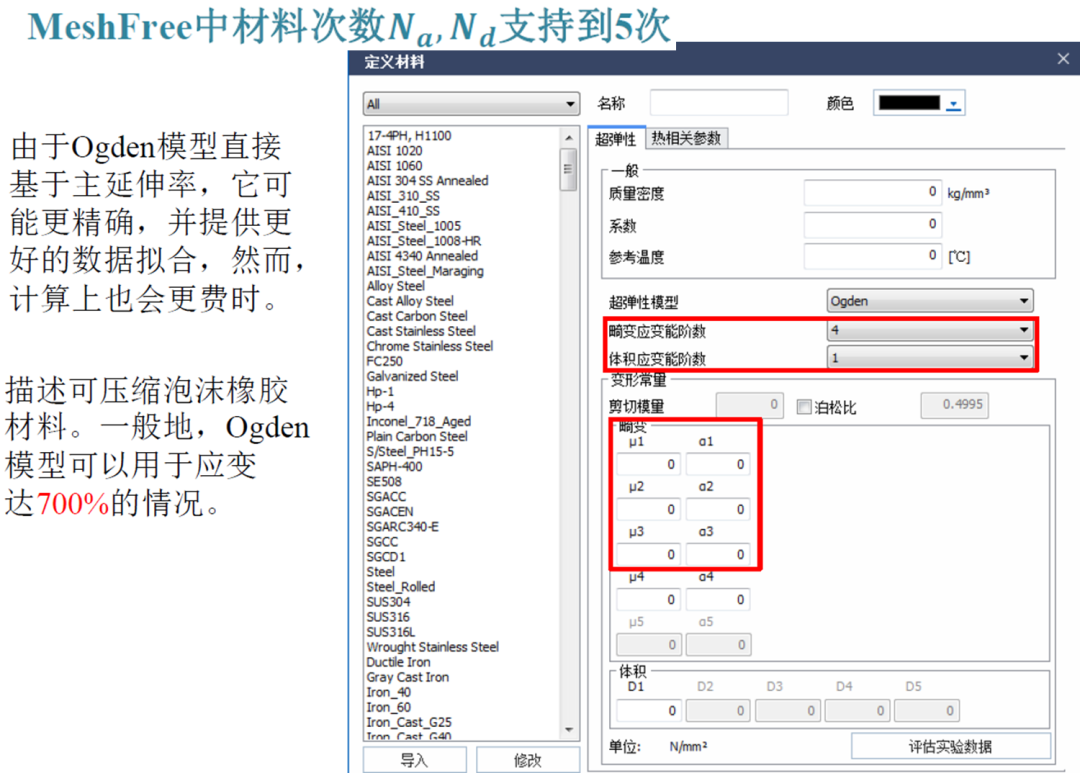Open the black 颜色 color picker

(918, 103)
